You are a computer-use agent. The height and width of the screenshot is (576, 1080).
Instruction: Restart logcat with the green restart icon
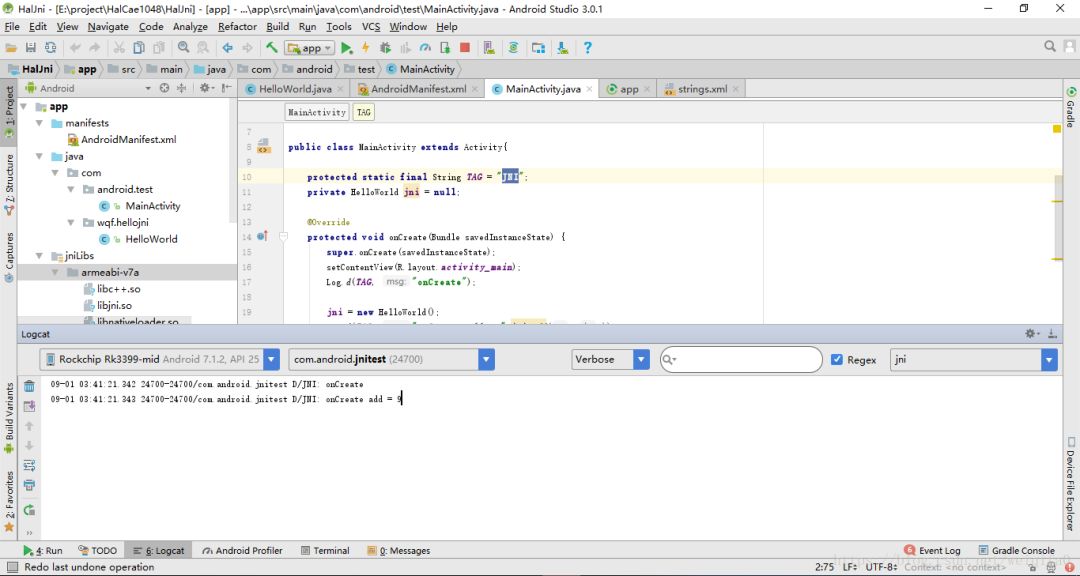click(29, 511)
